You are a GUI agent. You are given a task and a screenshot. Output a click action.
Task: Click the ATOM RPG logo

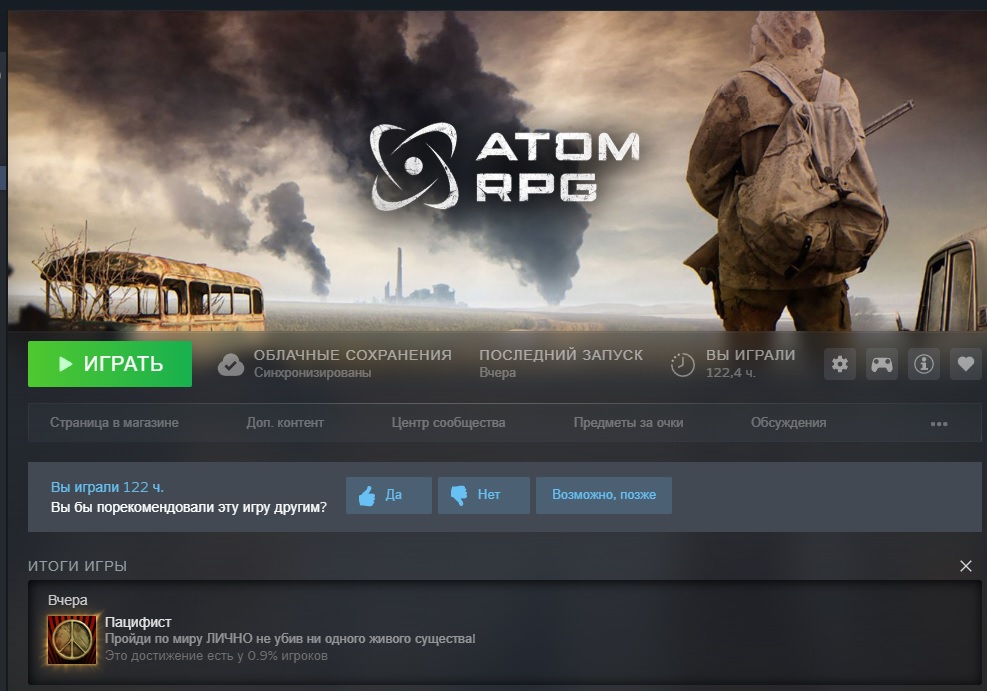click(504, 166)
